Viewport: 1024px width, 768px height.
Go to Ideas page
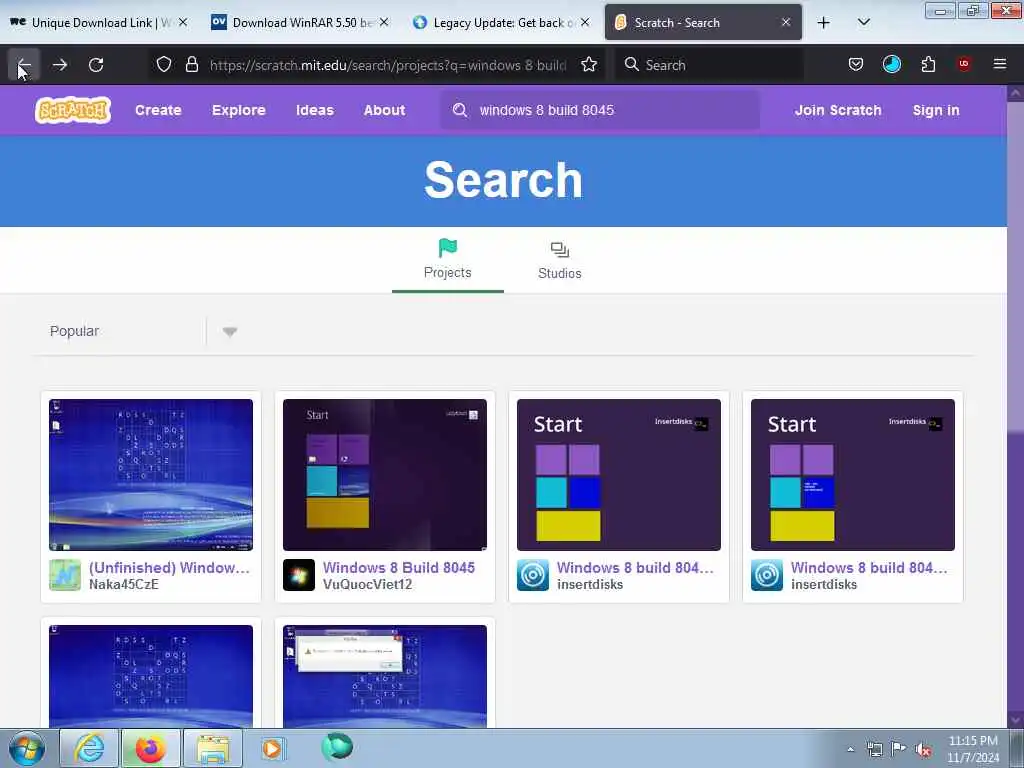(x=315, y=110)
